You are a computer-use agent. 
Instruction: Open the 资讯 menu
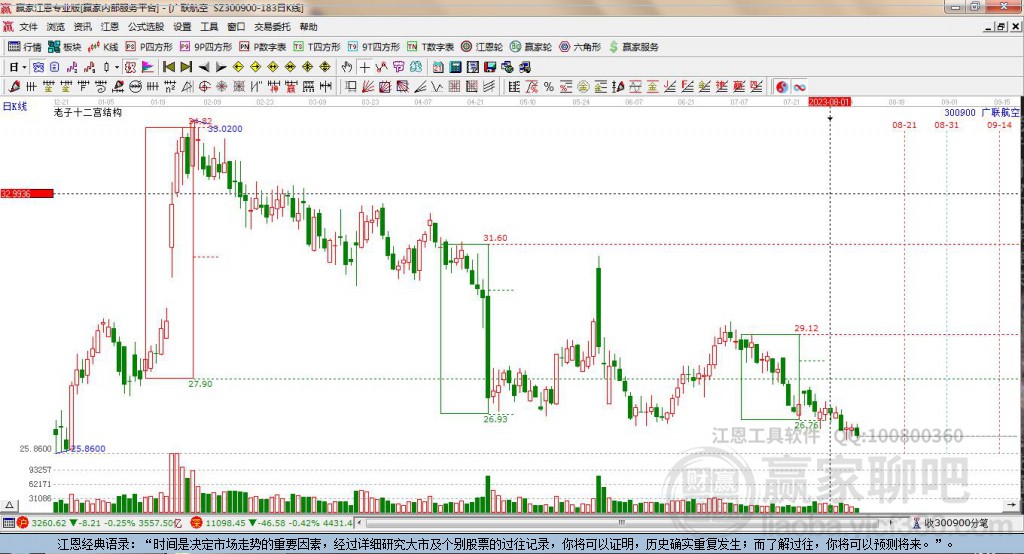coord(82,27)
